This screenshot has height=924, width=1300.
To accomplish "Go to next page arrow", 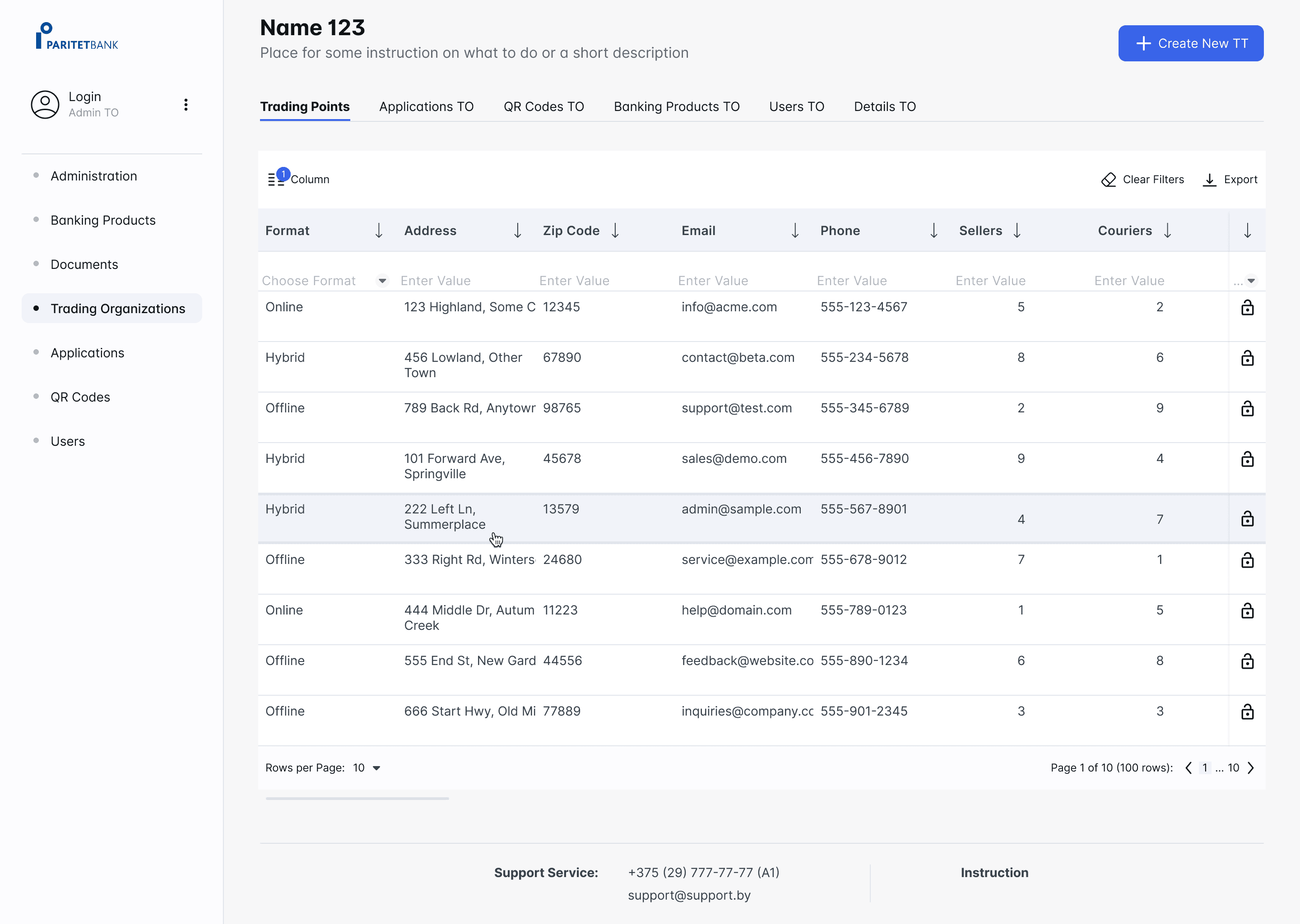I will tap(1251, 768).
